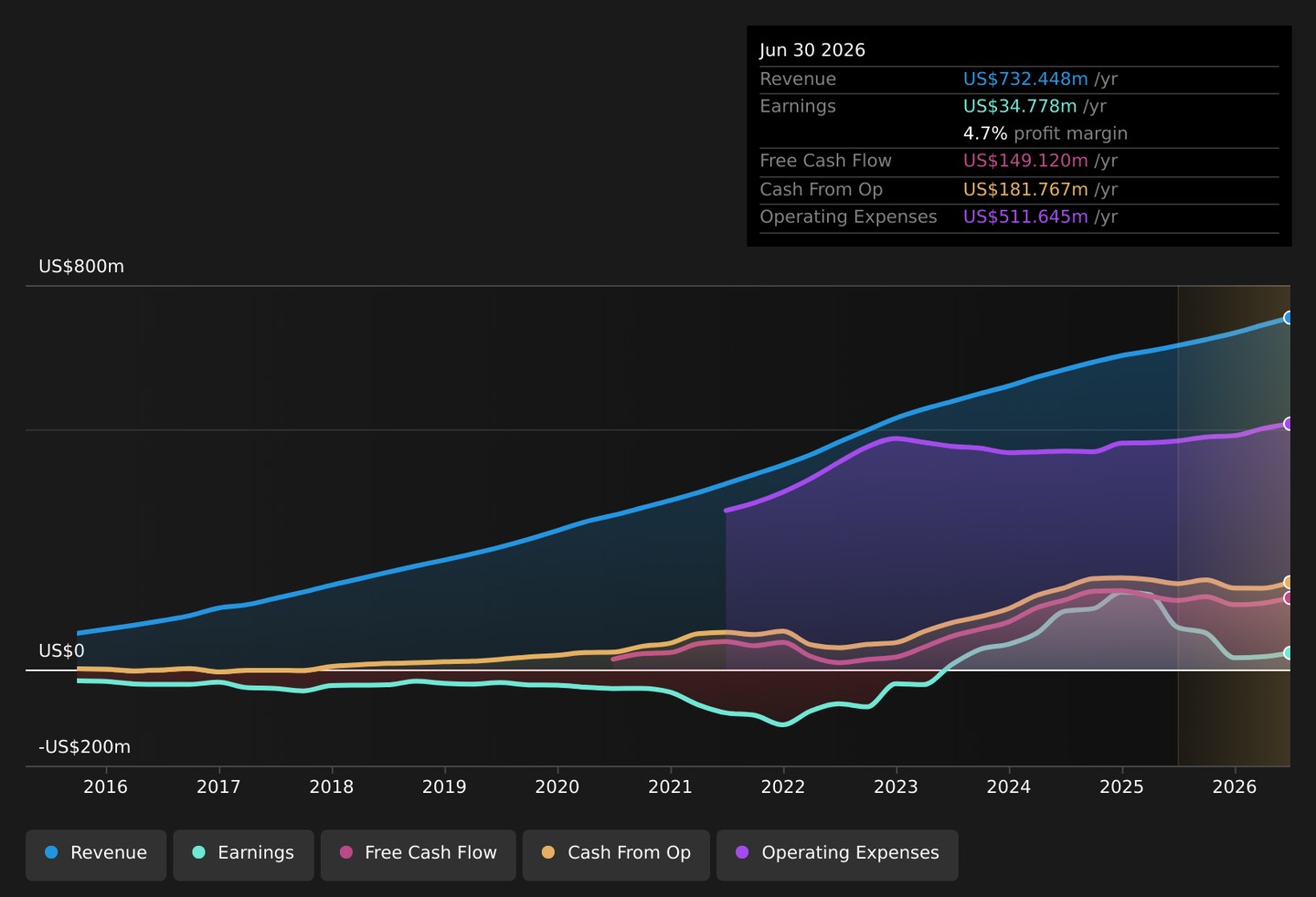Click the 2026 x-axis label

(x=1235, y=787)
